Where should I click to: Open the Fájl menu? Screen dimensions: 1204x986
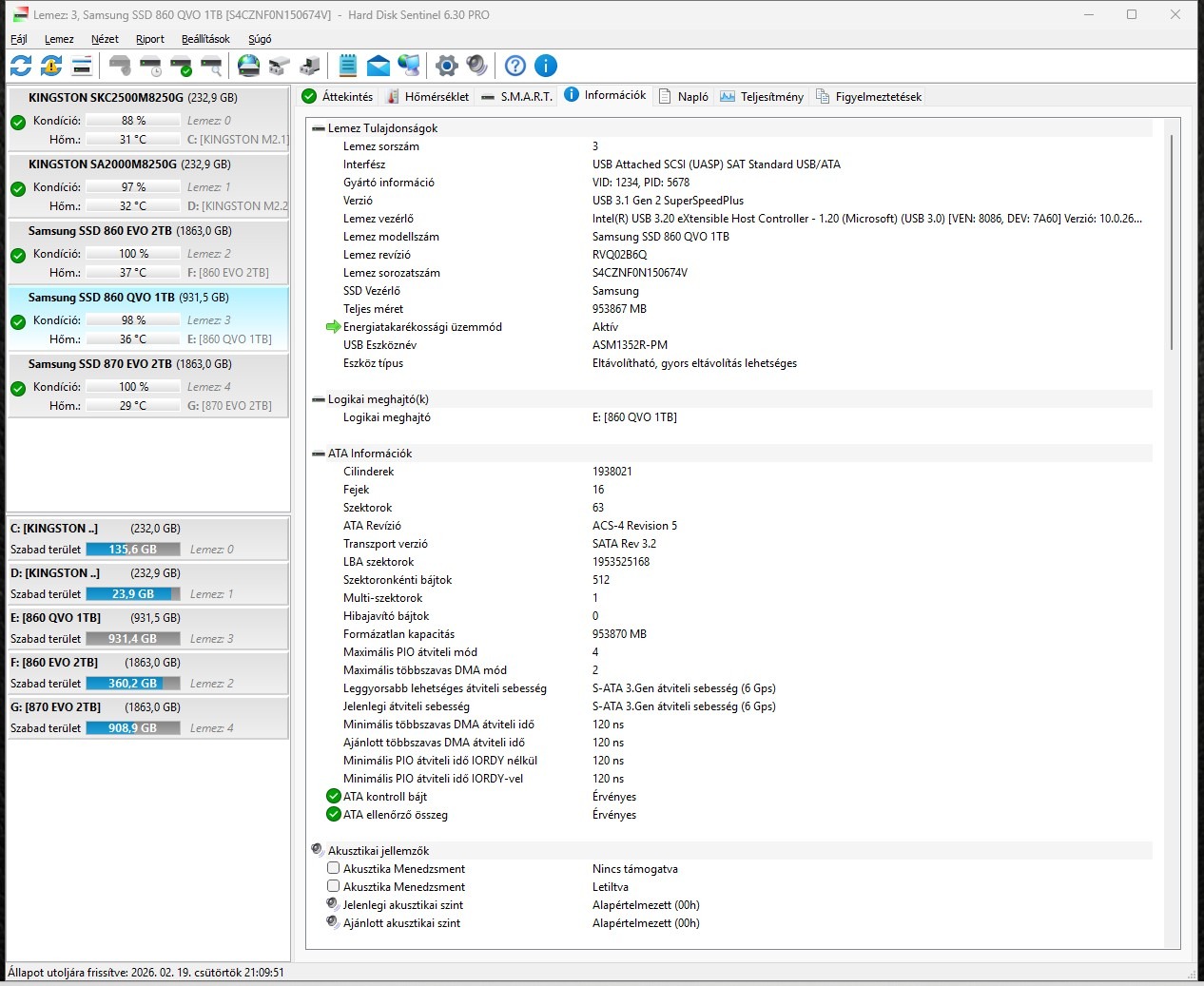pos(19,39)
